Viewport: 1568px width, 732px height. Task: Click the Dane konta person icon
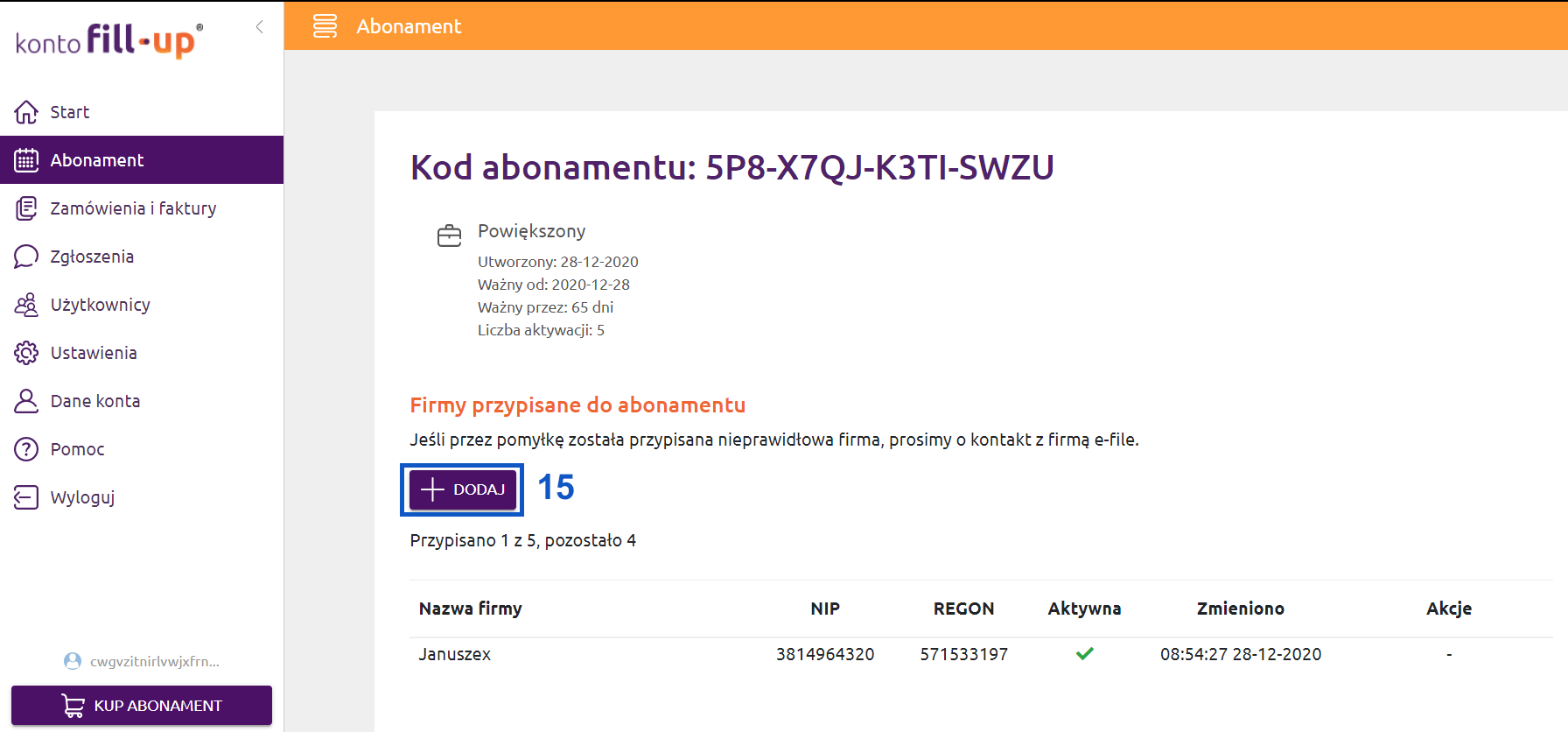pyautogui.click(x=26, y=401)
